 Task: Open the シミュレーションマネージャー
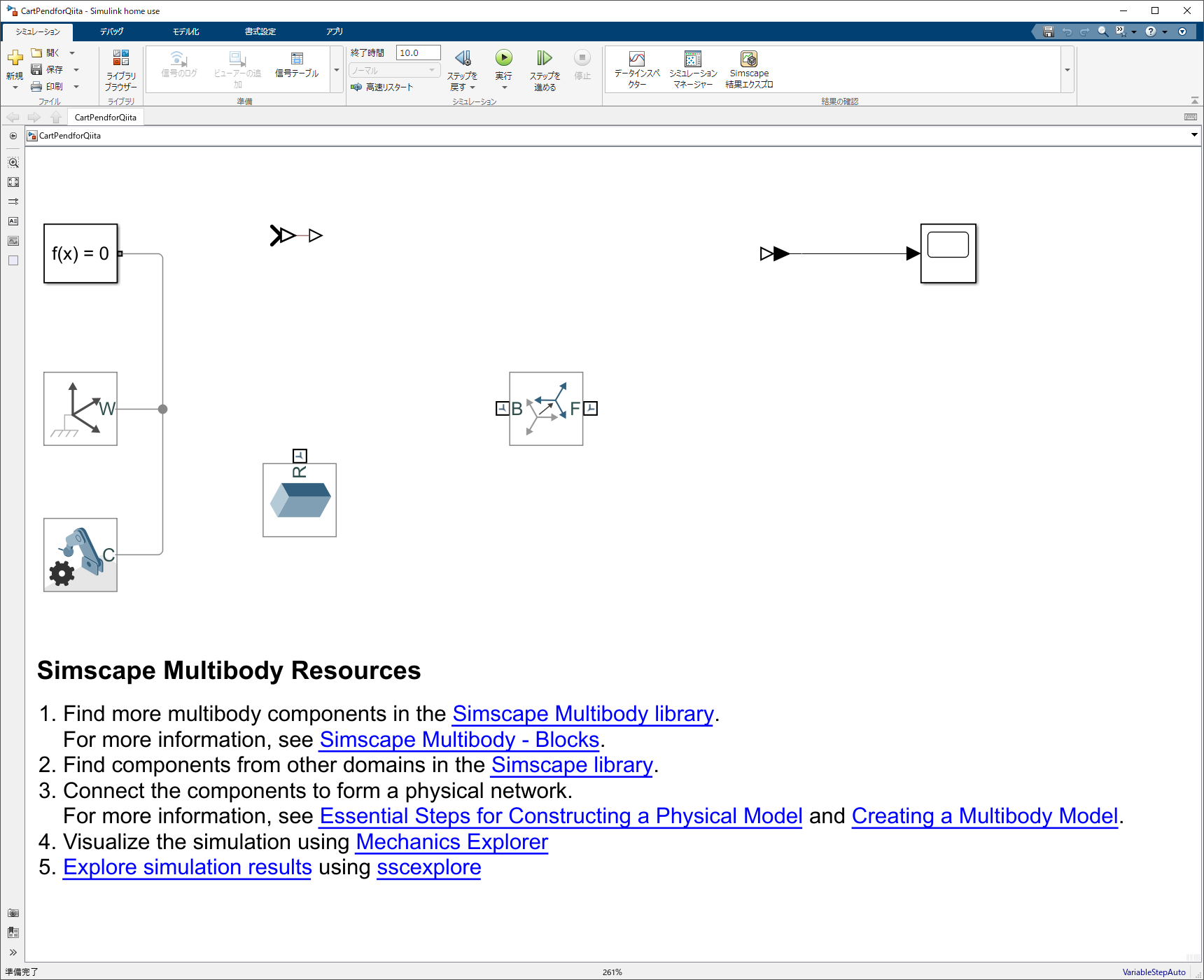pyautogui.click(x=692, y=68)
